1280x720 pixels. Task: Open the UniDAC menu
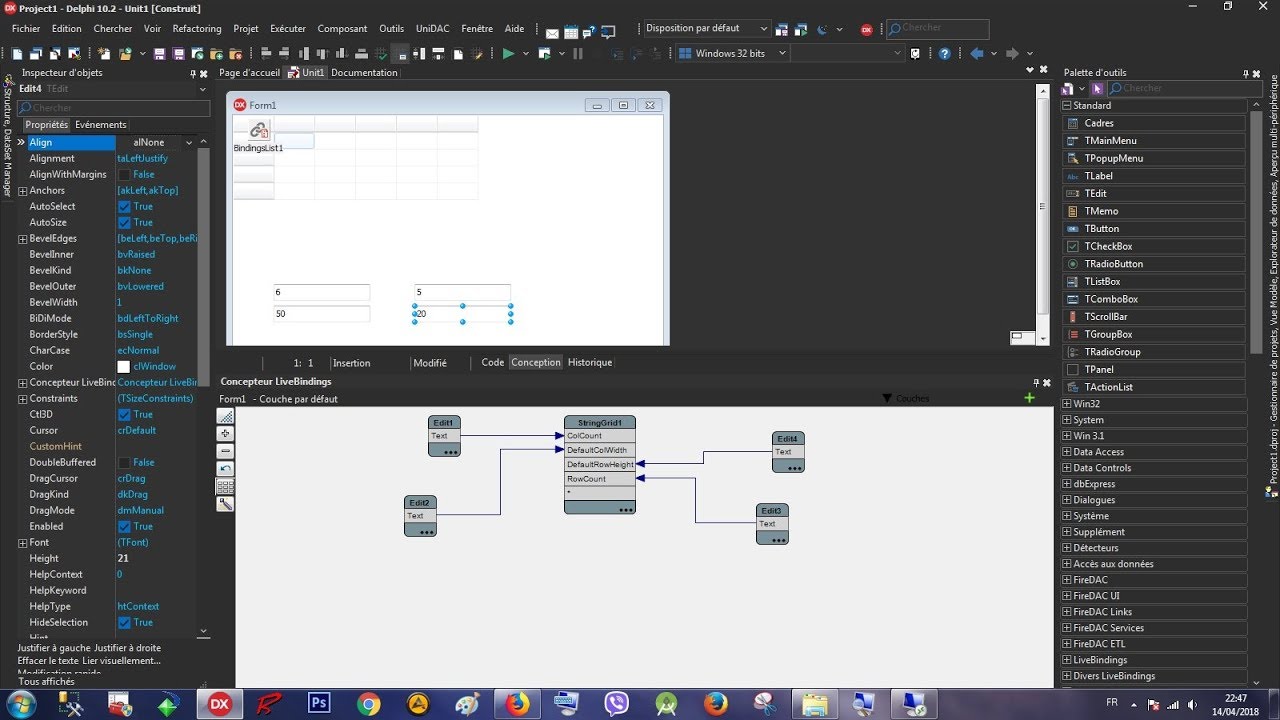coord(433,29)
